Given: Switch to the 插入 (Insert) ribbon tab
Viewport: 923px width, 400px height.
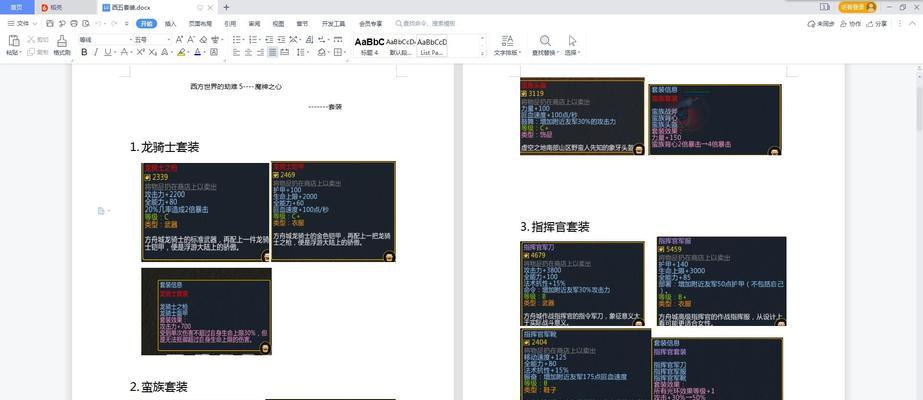Looking at the screenshot, I should tap(170, 23).
